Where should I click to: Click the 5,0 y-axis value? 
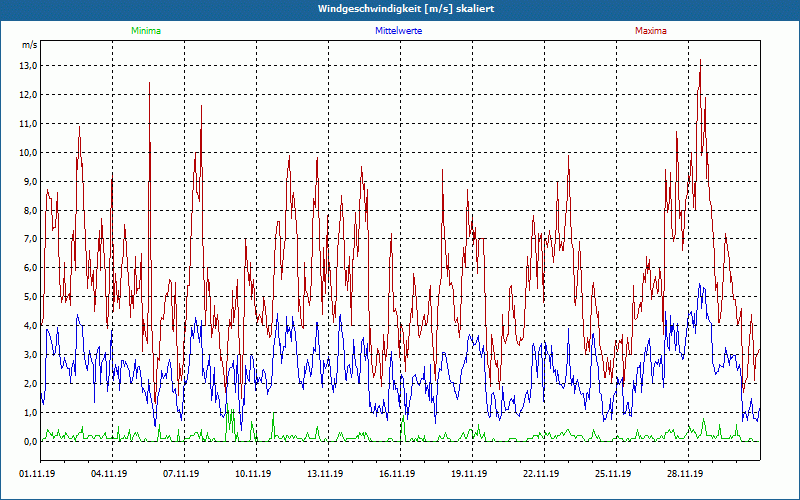point(30,297)
